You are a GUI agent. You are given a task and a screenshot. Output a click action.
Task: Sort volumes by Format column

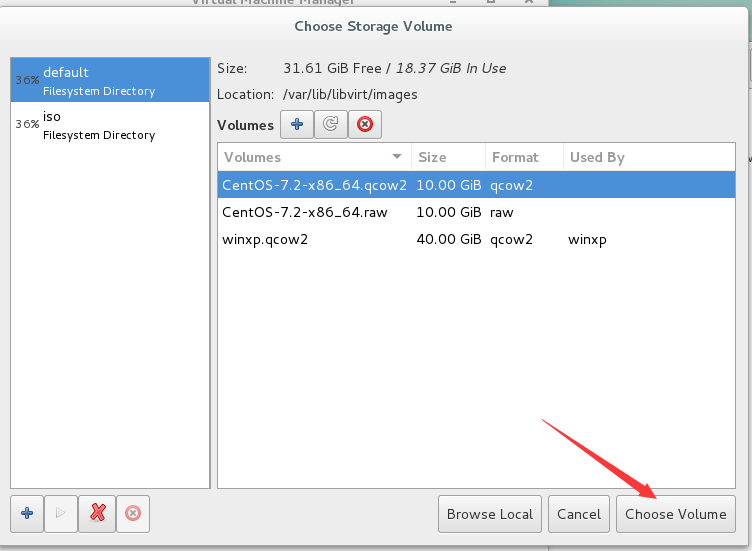coord(521,157)
